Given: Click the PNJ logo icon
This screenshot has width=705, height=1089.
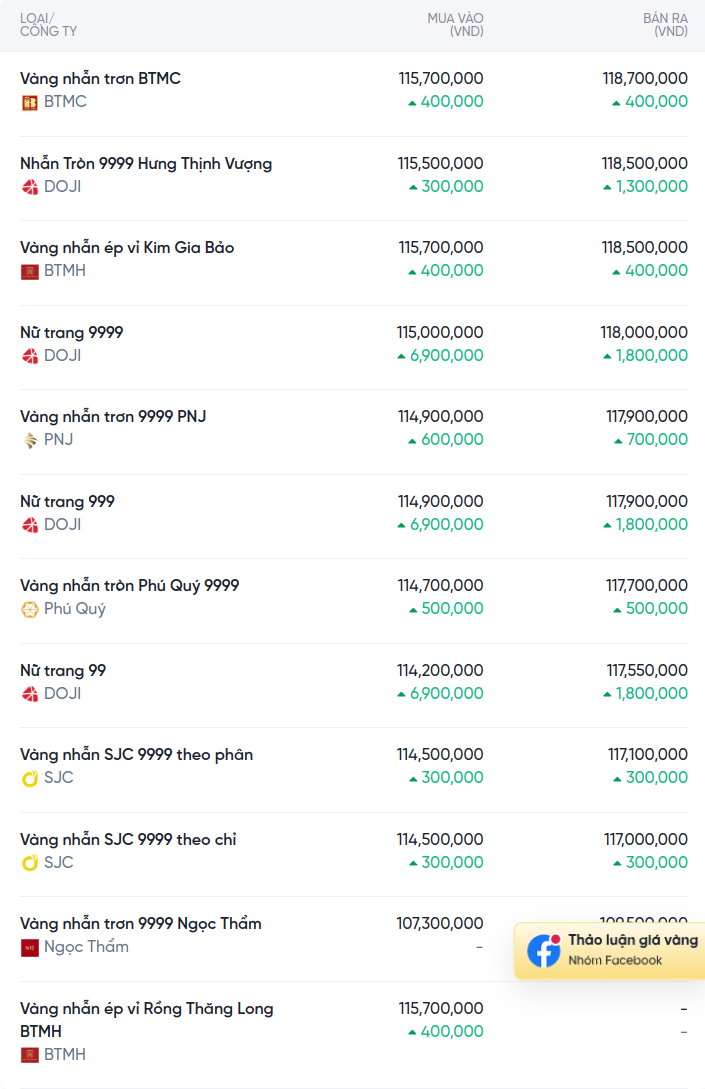Looking at the screenshot, I should (x=30, y=440).
